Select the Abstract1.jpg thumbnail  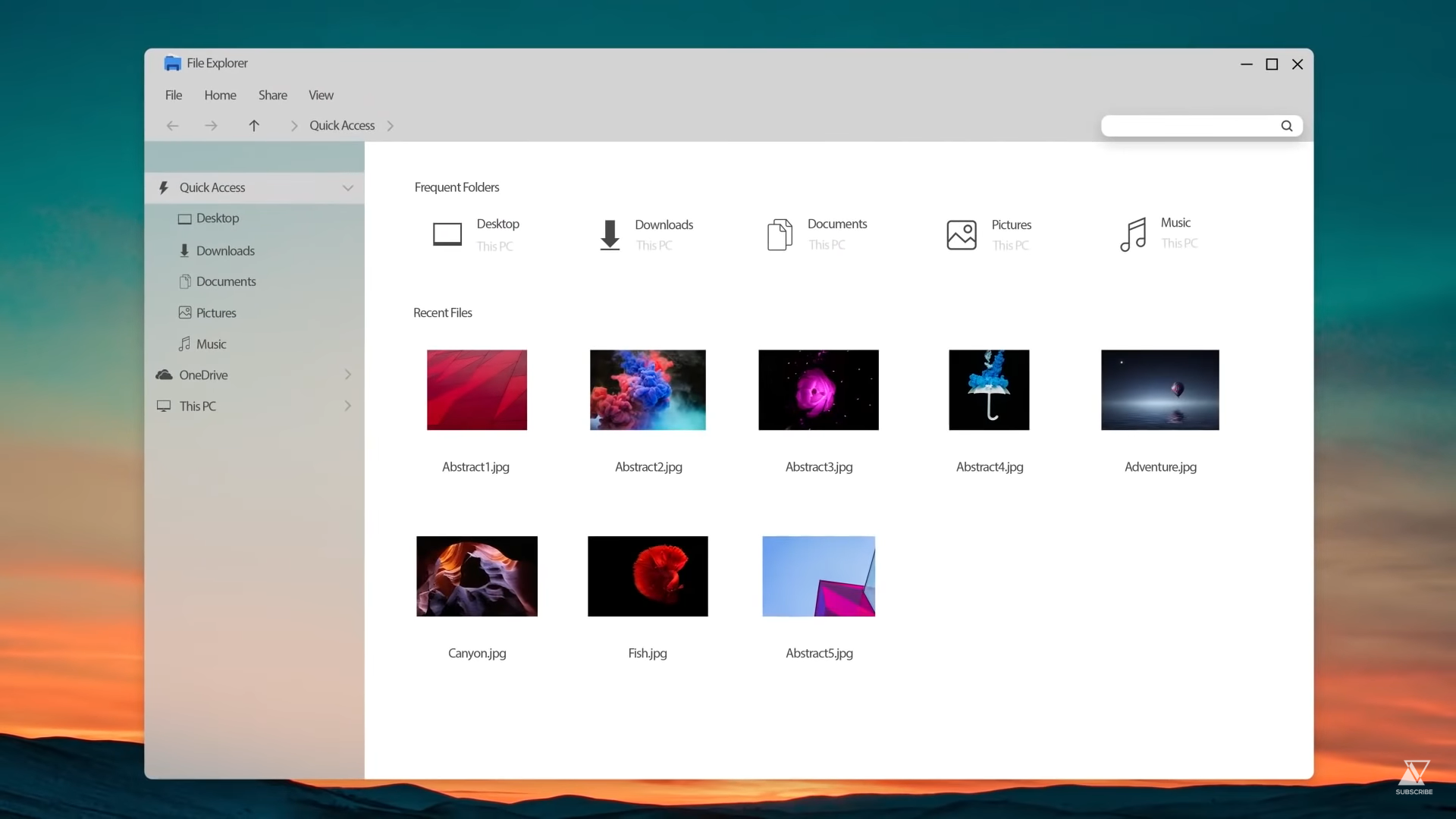pos(477,390)
